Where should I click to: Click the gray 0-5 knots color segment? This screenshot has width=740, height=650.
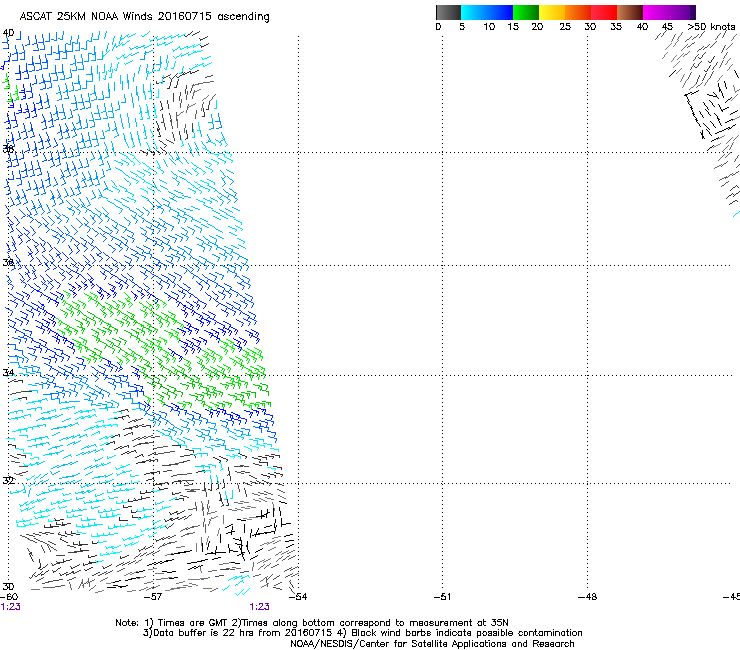pyautogui.click(x=448, y=12)
